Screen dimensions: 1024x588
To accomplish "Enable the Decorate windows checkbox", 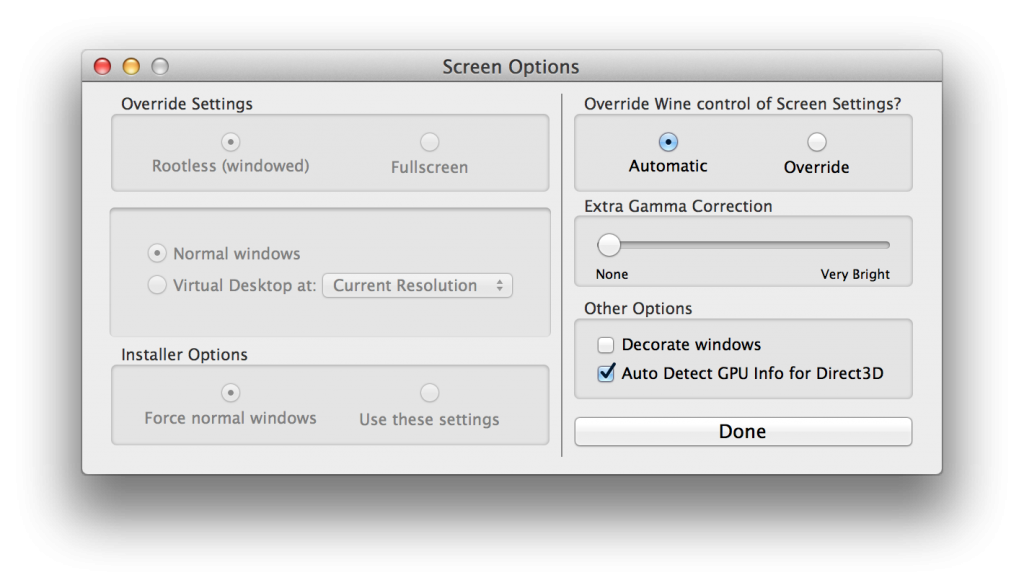I will point(606,345).
